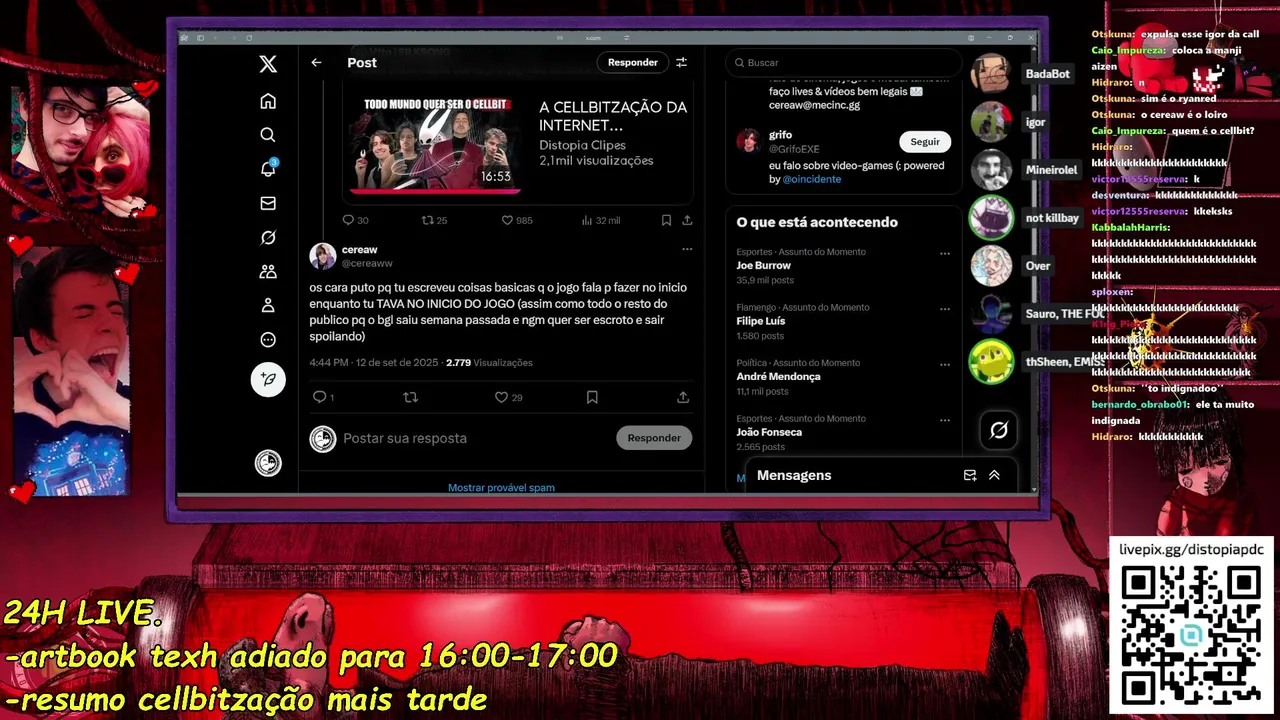Open more options for André Mendonça trend
Image resolution: width=1280 pixels, height=720 pixels.
pyautogui.click(x=944, y=365)
